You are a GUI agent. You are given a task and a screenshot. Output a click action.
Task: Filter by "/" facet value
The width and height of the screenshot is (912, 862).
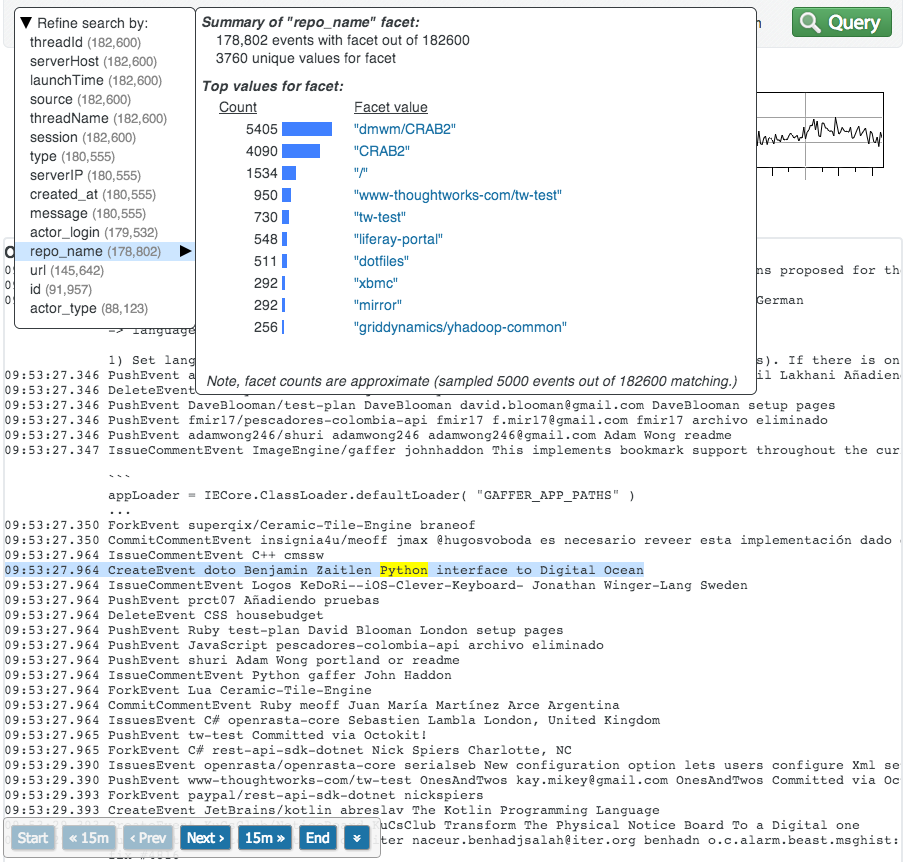pos(361,173)
